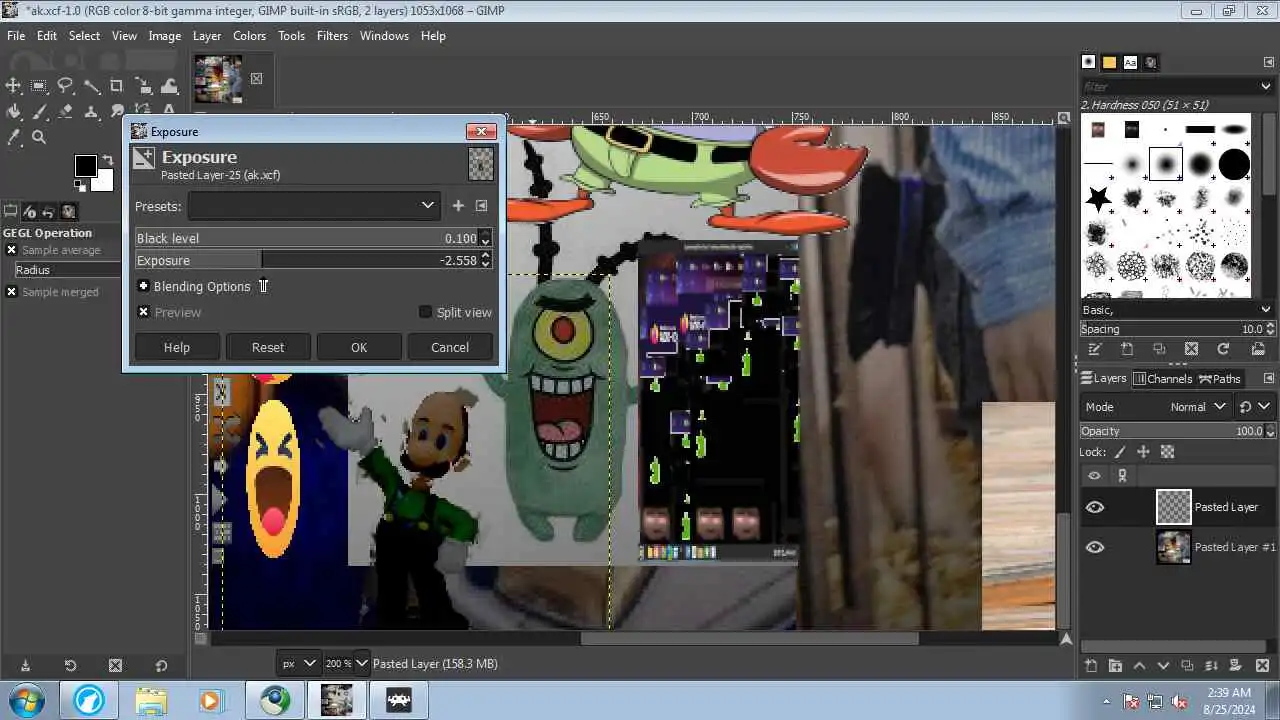Select the Crop tool
The height and width of the screenshot is (720, 1280).
(x=117, y=86)
